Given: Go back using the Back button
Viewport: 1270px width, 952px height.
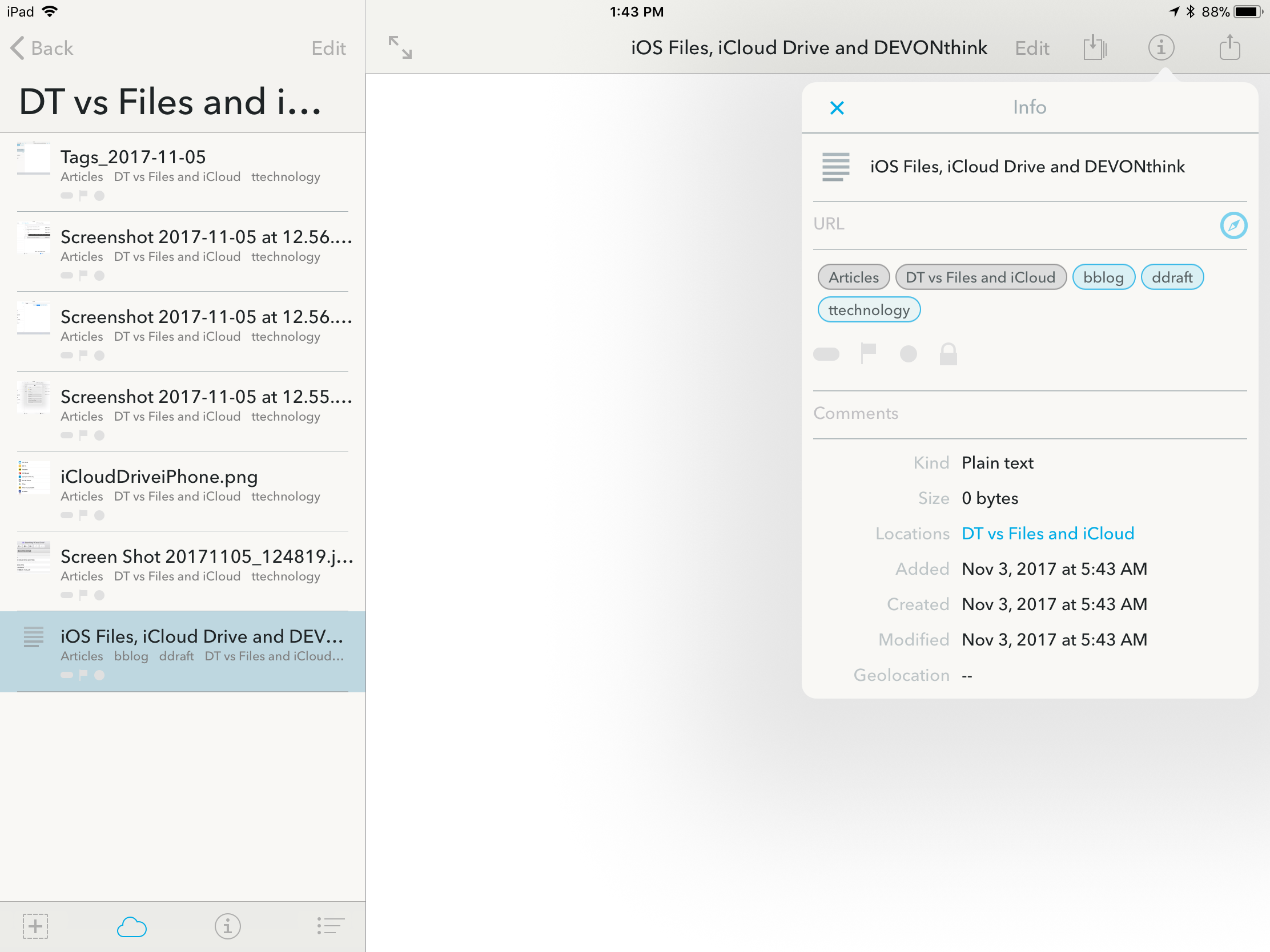Looking at the screenshot, I should coord(42,48).
